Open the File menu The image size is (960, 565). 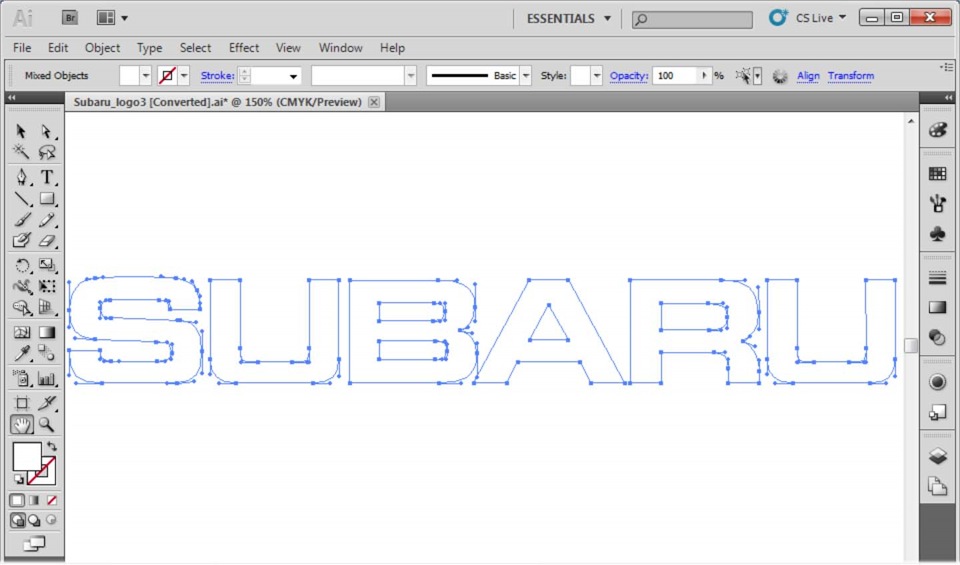point(22,48)
